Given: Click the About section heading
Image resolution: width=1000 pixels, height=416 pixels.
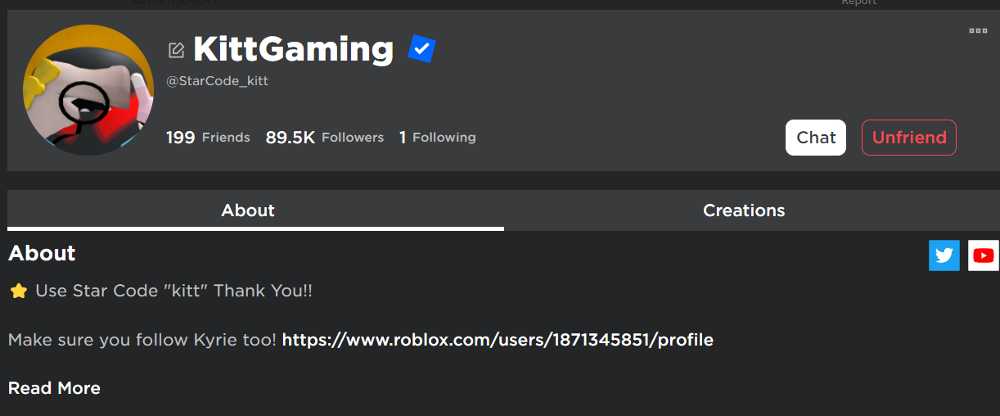Looking at the screenshot, I should [42, 254].
